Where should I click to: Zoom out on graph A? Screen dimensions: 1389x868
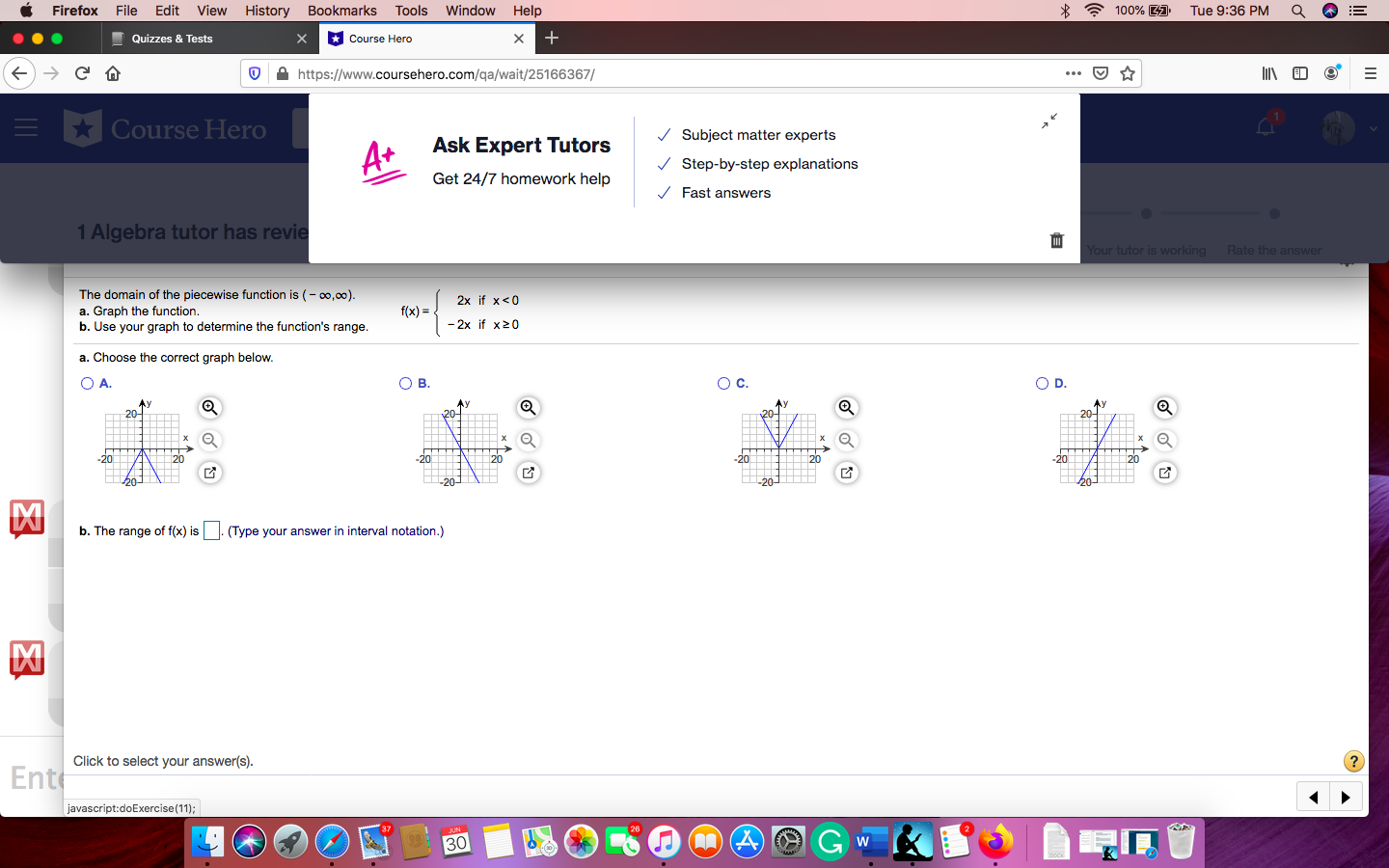click(x=209, y=441)
